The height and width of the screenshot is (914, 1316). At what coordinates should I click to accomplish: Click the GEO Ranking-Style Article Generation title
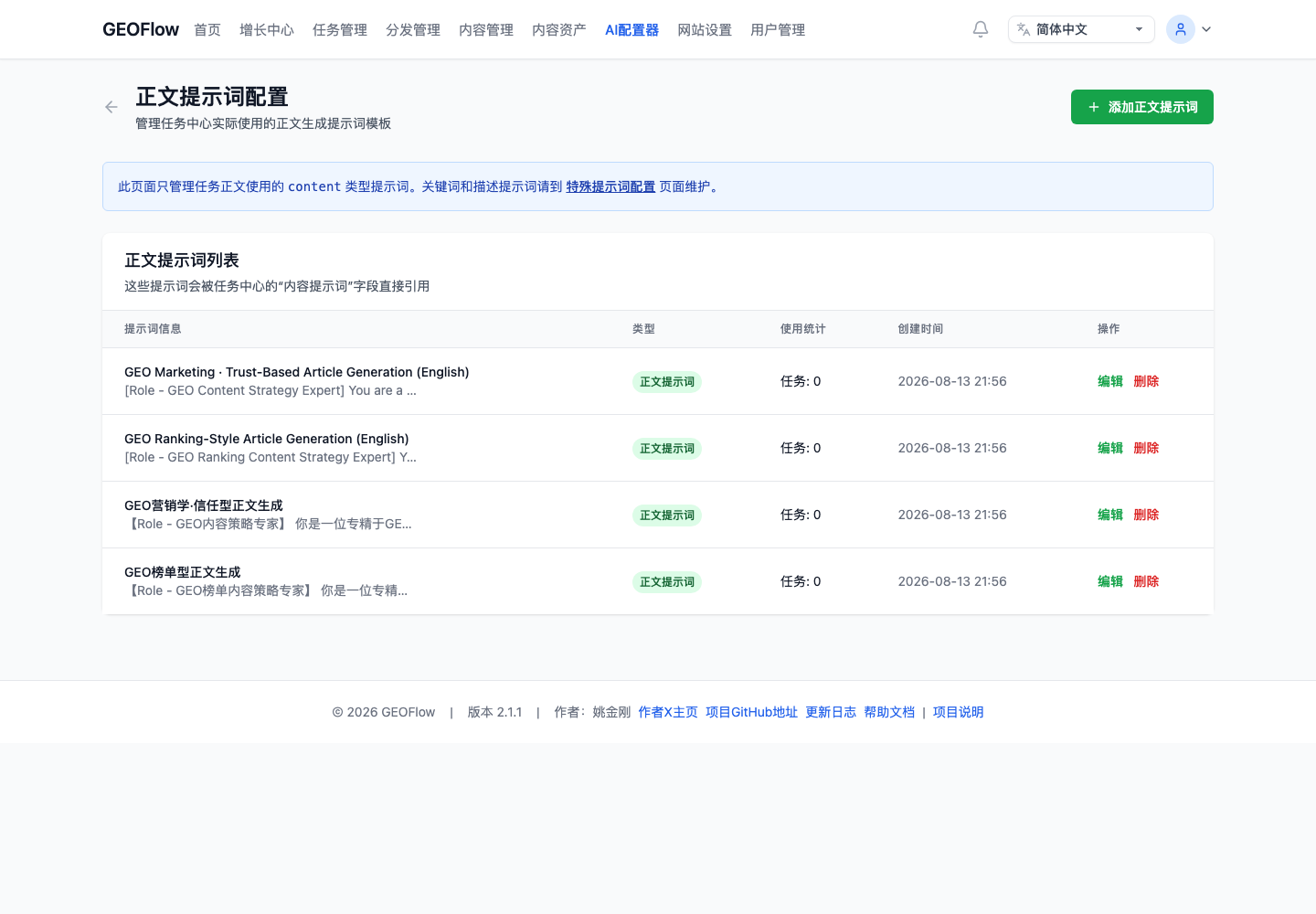[x=267, y=439]
